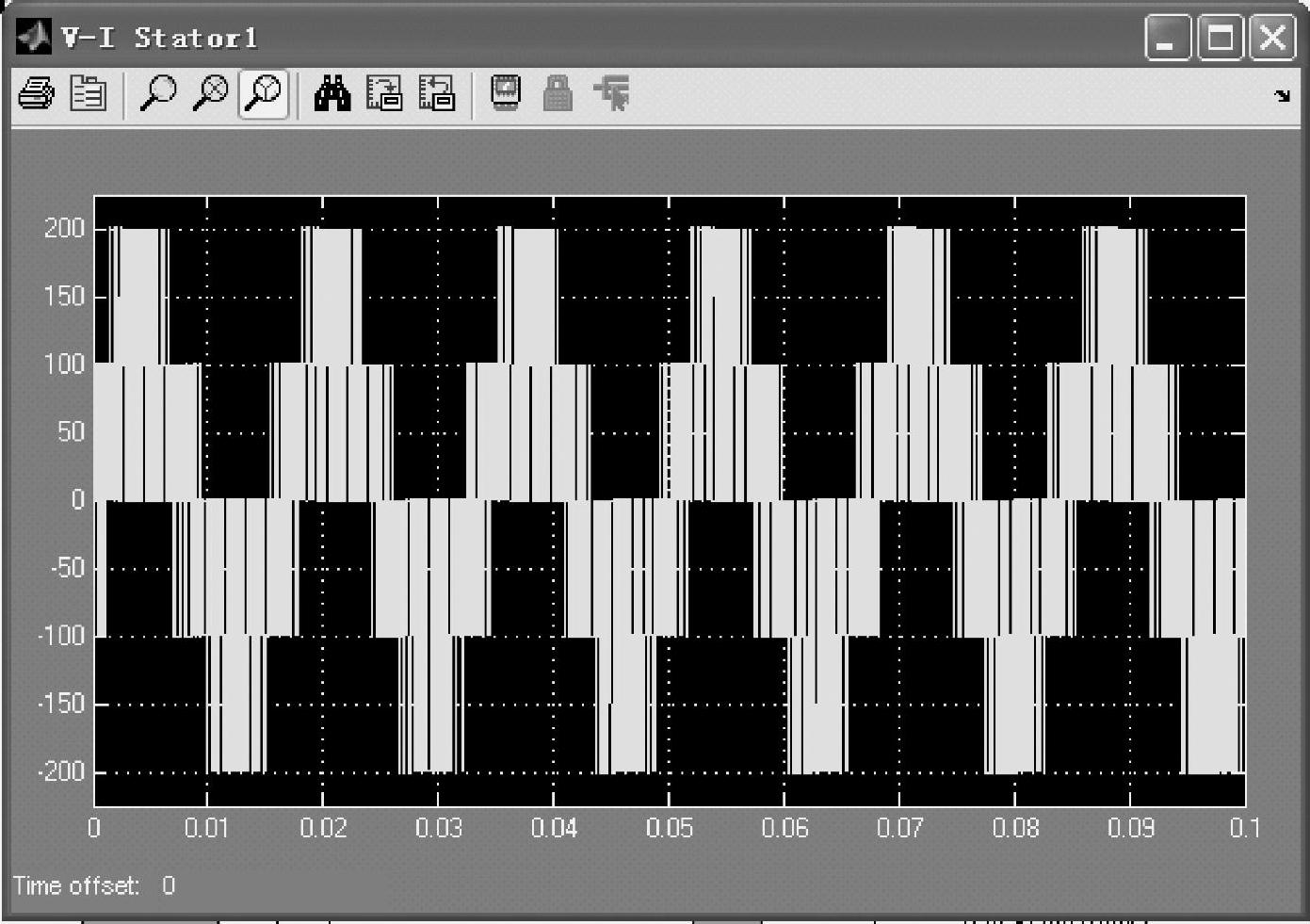Toggle the Floating scope icon
This screenshot has width=1310, height=924.
point(506,93)
